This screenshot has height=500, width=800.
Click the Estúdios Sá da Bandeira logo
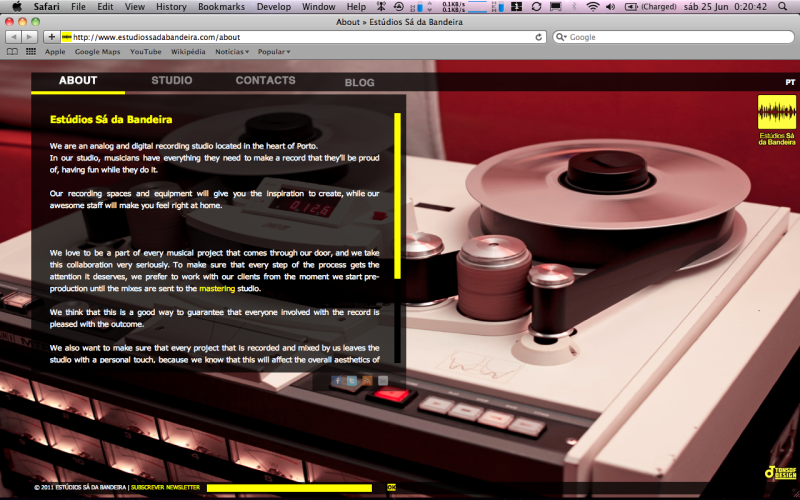pos(777,121)
